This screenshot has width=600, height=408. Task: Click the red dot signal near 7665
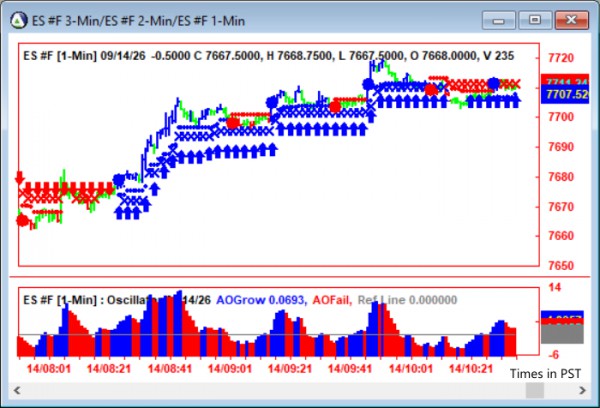[22, 221]
